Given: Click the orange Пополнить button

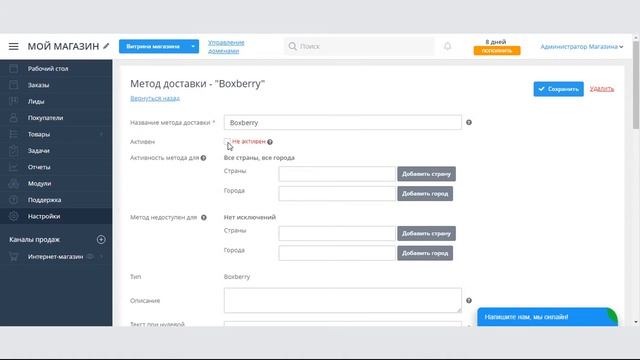Looking at the screenshot, I should [x=497, y=51].
